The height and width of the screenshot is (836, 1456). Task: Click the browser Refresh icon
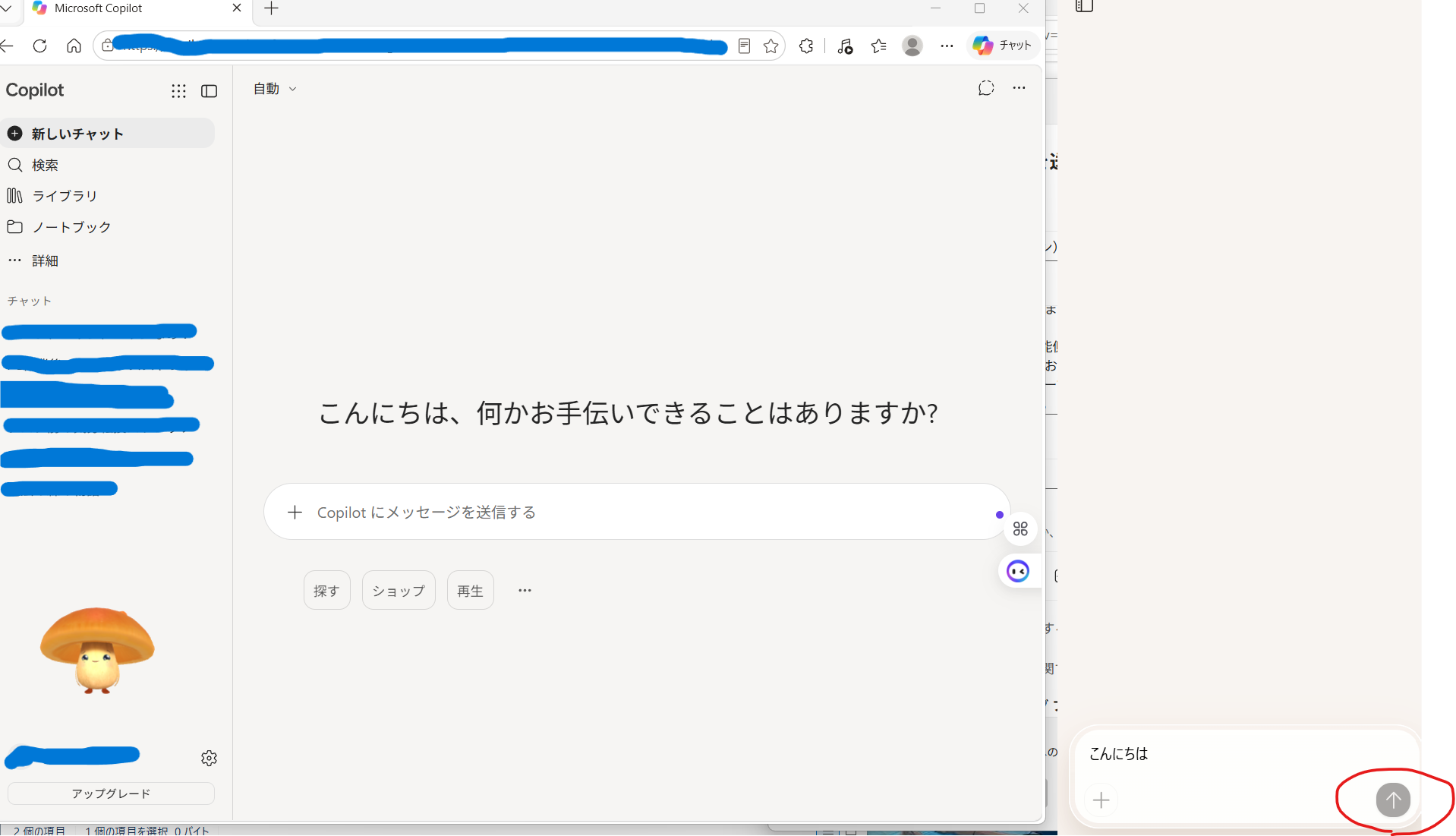(40, 46)
